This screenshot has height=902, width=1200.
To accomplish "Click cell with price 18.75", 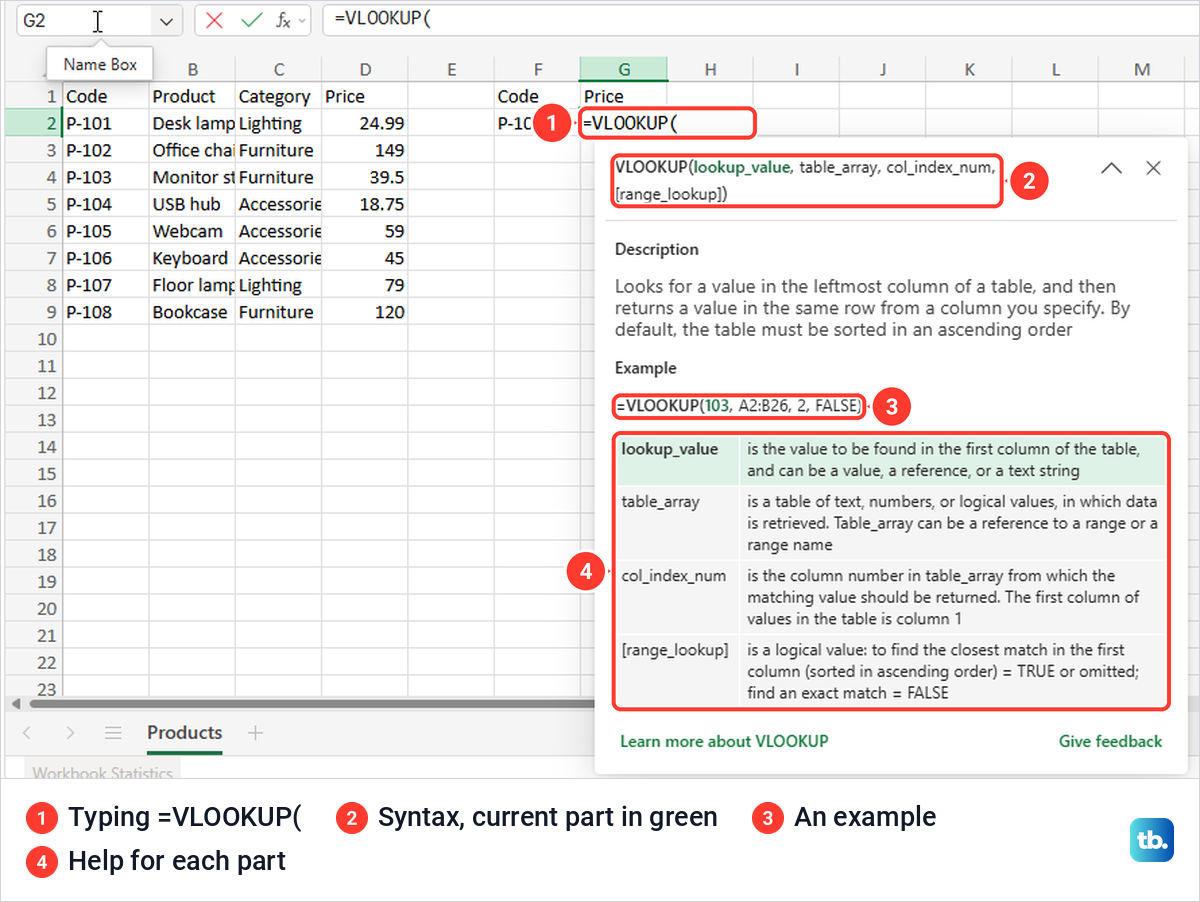I will 365,204.
